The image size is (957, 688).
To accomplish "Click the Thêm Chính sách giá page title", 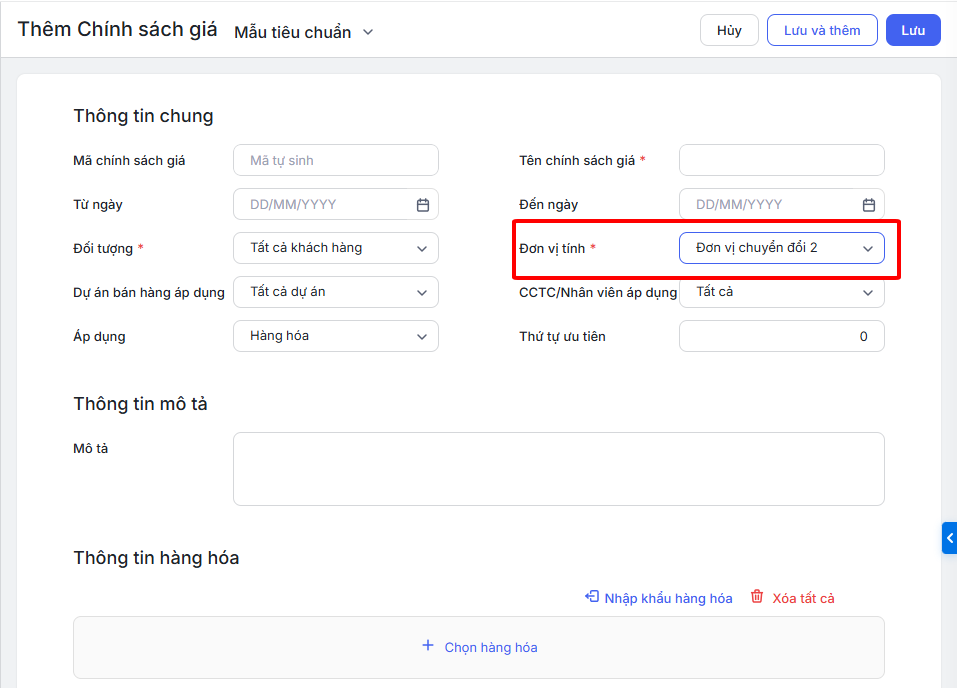I will (117, 29).
